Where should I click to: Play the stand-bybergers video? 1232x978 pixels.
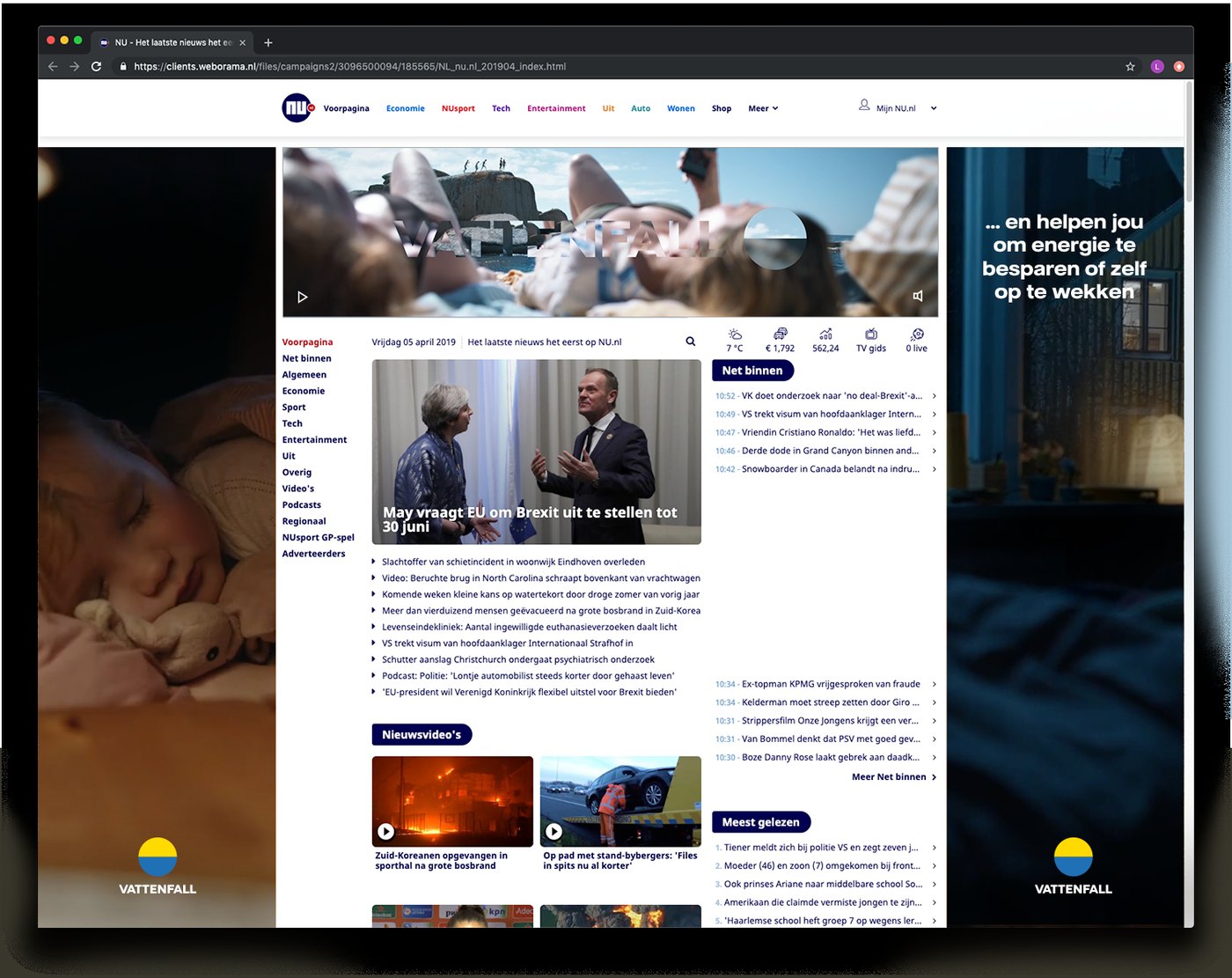click(554, 831)
